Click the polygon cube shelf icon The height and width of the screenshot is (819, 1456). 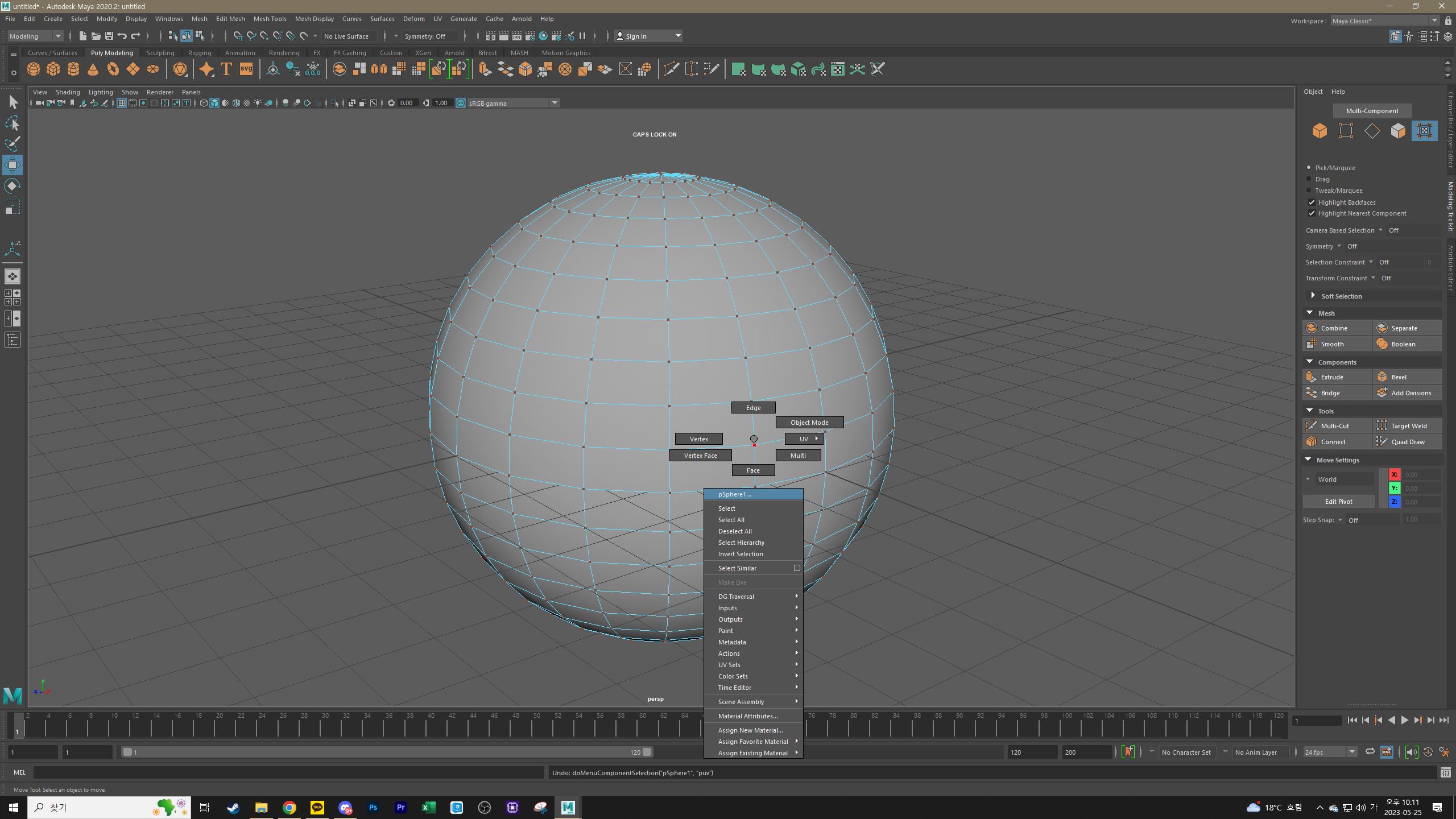53,69
